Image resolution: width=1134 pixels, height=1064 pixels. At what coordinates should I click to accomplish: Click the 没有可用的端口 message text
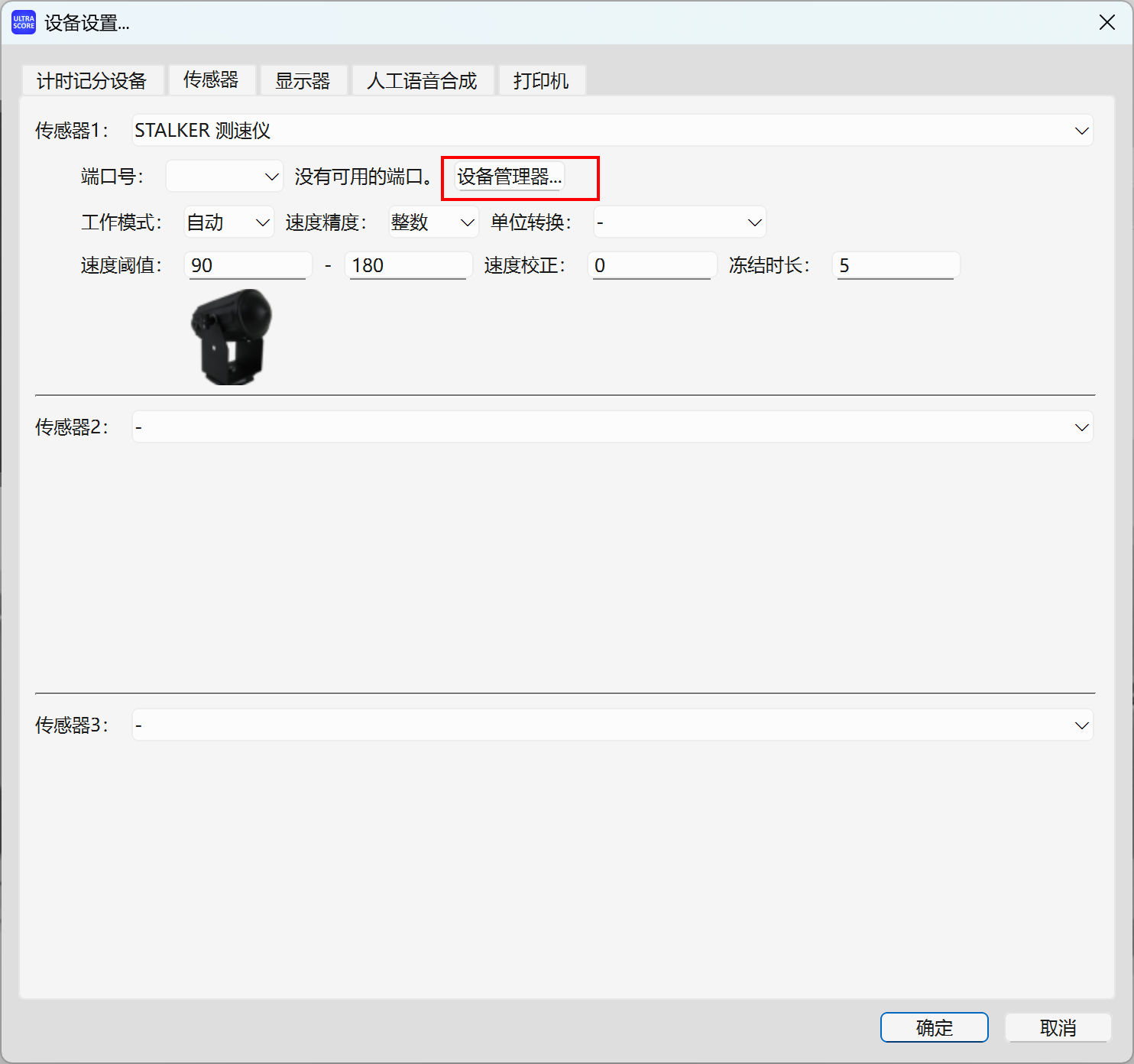coord(363,177)
